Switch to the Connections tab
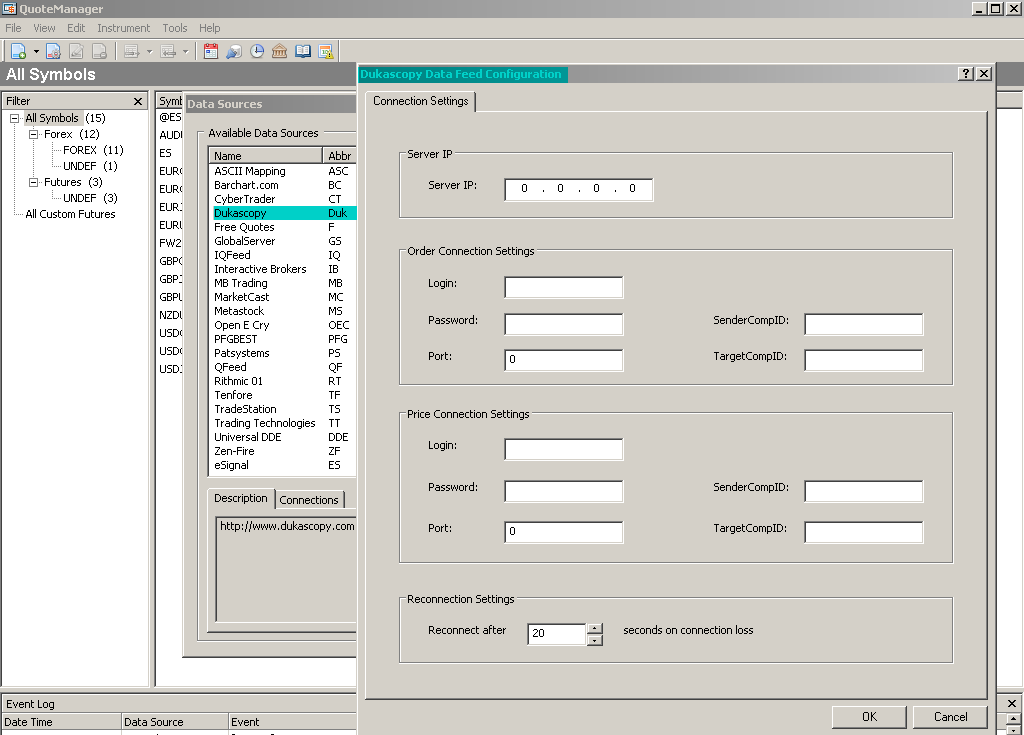This screenshot has width=1024, height=735. (x=309, y=500)
